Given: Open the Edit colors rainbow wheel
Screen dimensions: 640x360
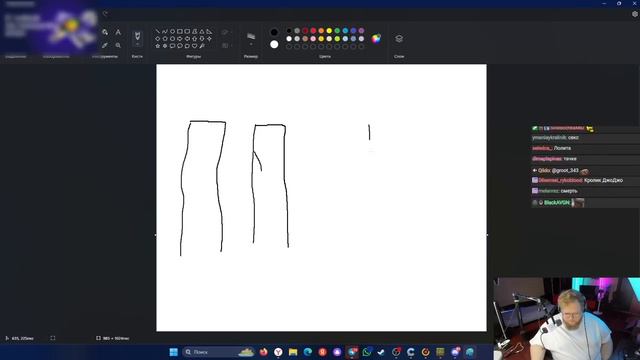Looking at the screenshot, I should 376,38.
